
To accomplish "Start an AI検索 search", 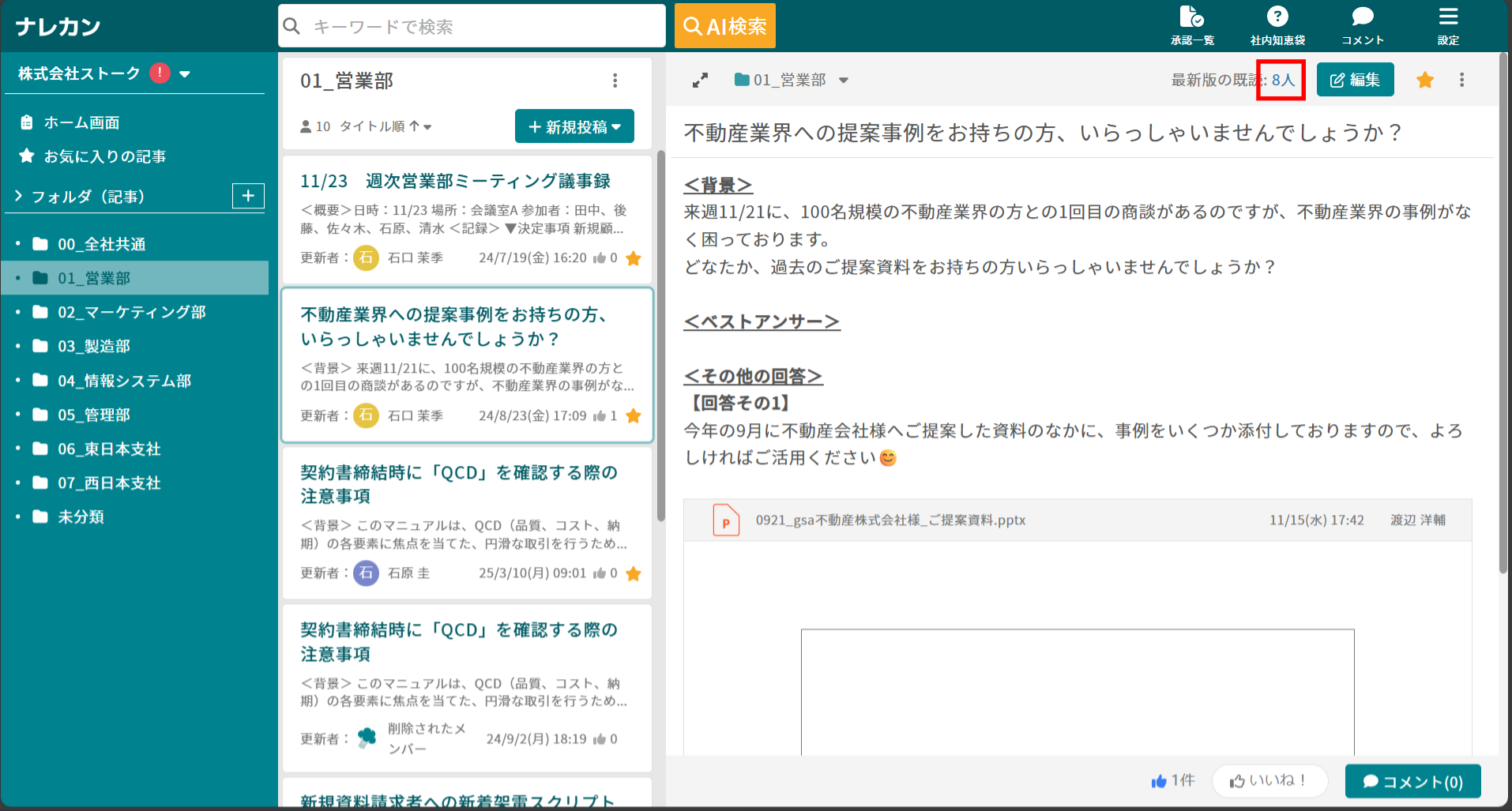I will [x=724, y=25].
